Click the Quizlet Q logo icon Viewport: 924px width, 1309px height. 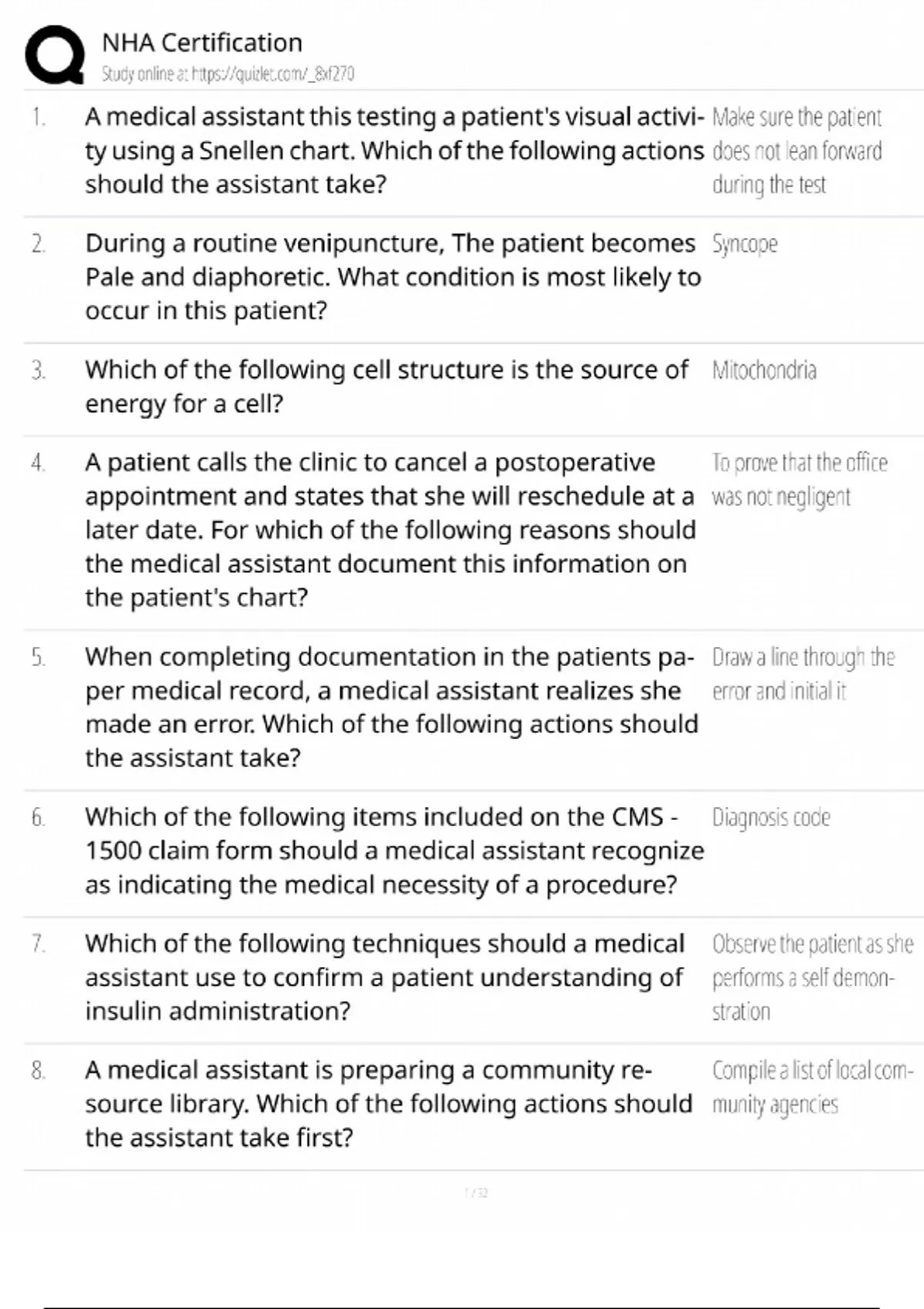point(55,55)
